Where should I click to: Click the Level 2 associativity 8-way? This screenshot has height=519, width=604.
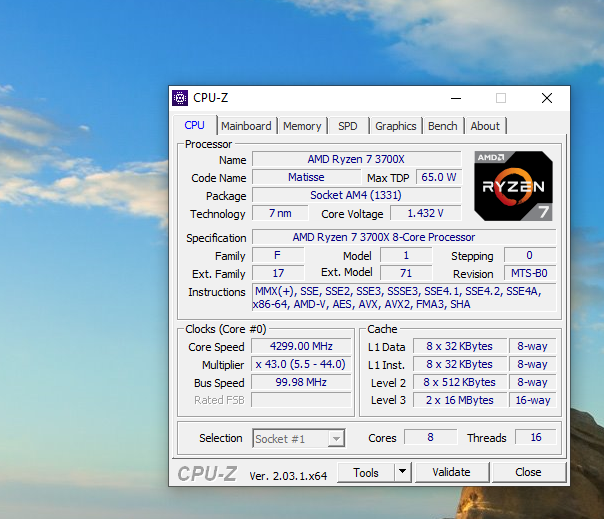(x=533, y=382)
